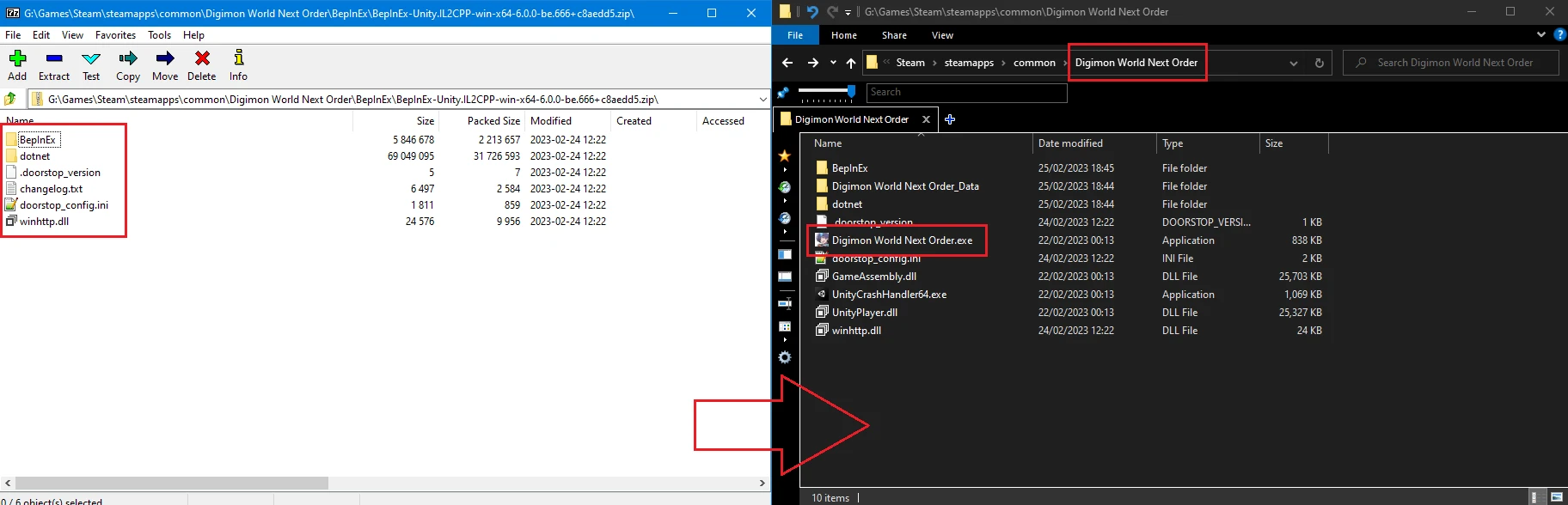Select Digimon World Next Order.exe in Explorer
1568x505 pixels.
(x=894, y=240)
